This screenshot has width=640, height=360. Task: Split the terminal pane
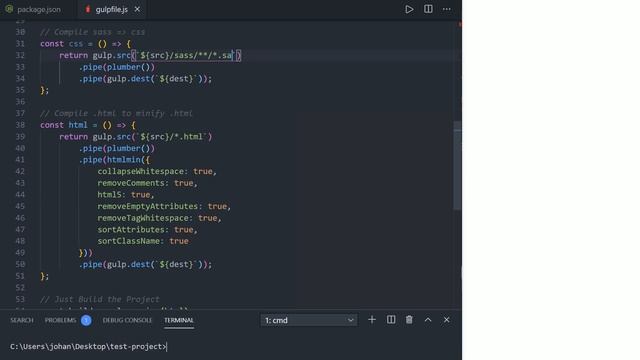(x=391, y=320)
